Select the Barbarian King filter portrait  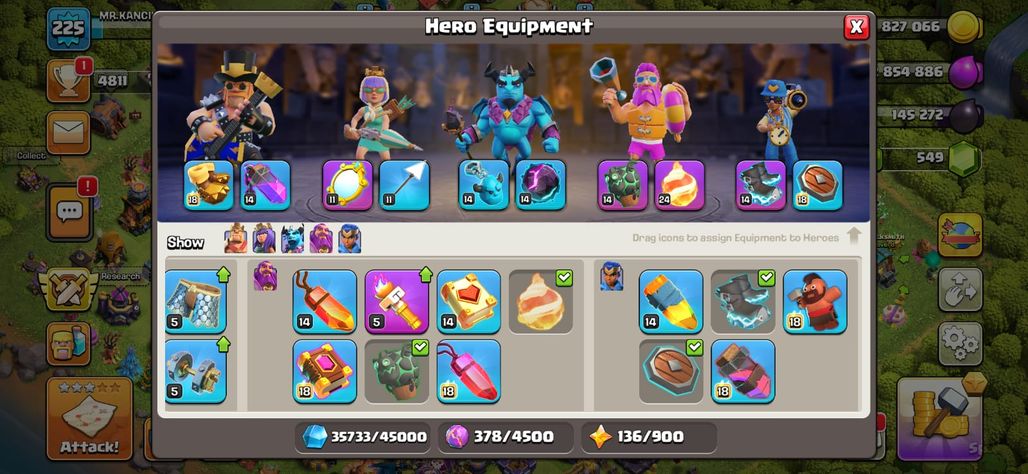pyautogui.click(x=235, y=239)
